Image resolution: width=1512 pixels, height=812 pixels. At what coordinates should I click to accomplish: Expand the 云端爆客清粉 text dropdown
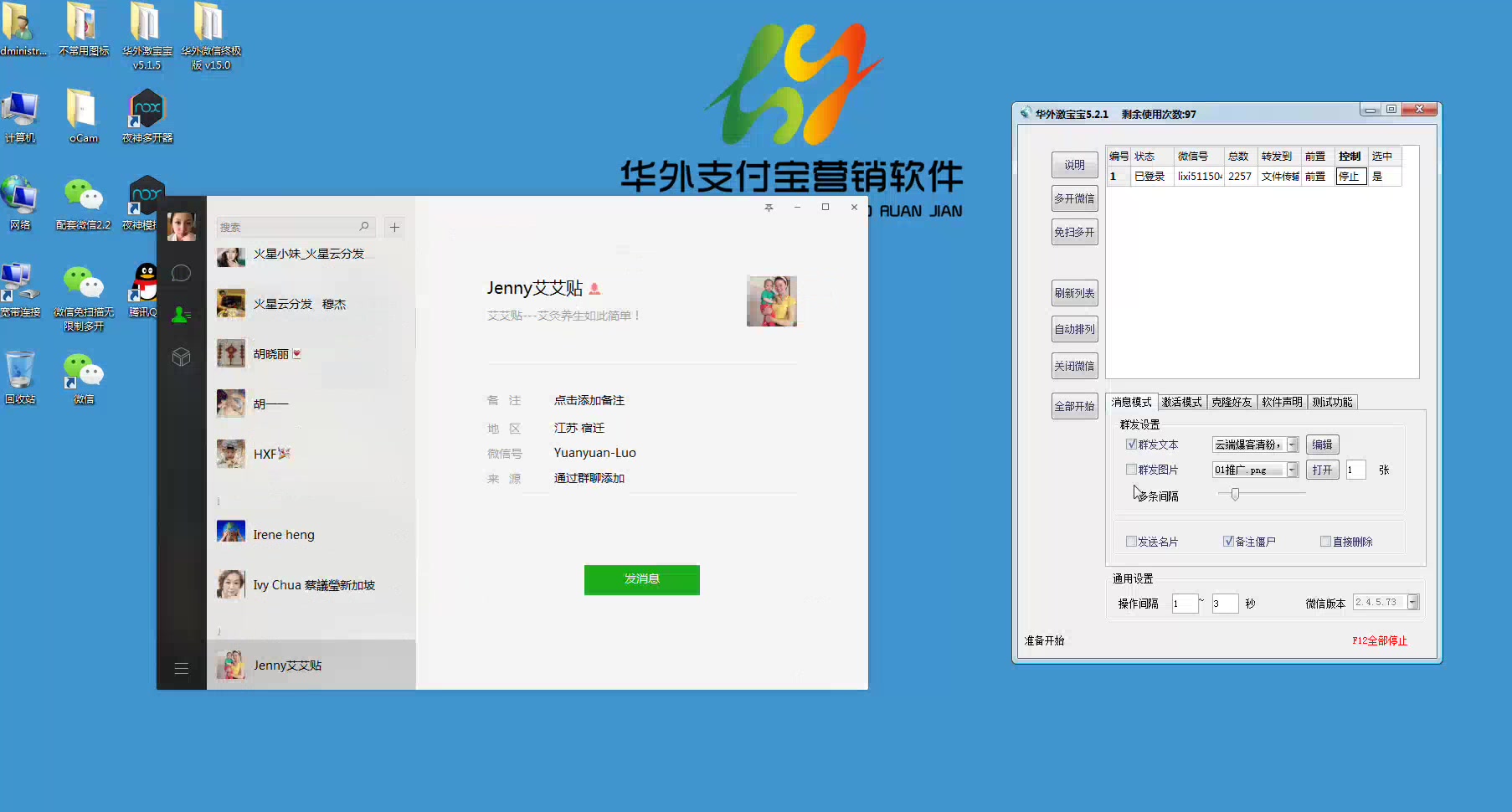(1293, 445)
